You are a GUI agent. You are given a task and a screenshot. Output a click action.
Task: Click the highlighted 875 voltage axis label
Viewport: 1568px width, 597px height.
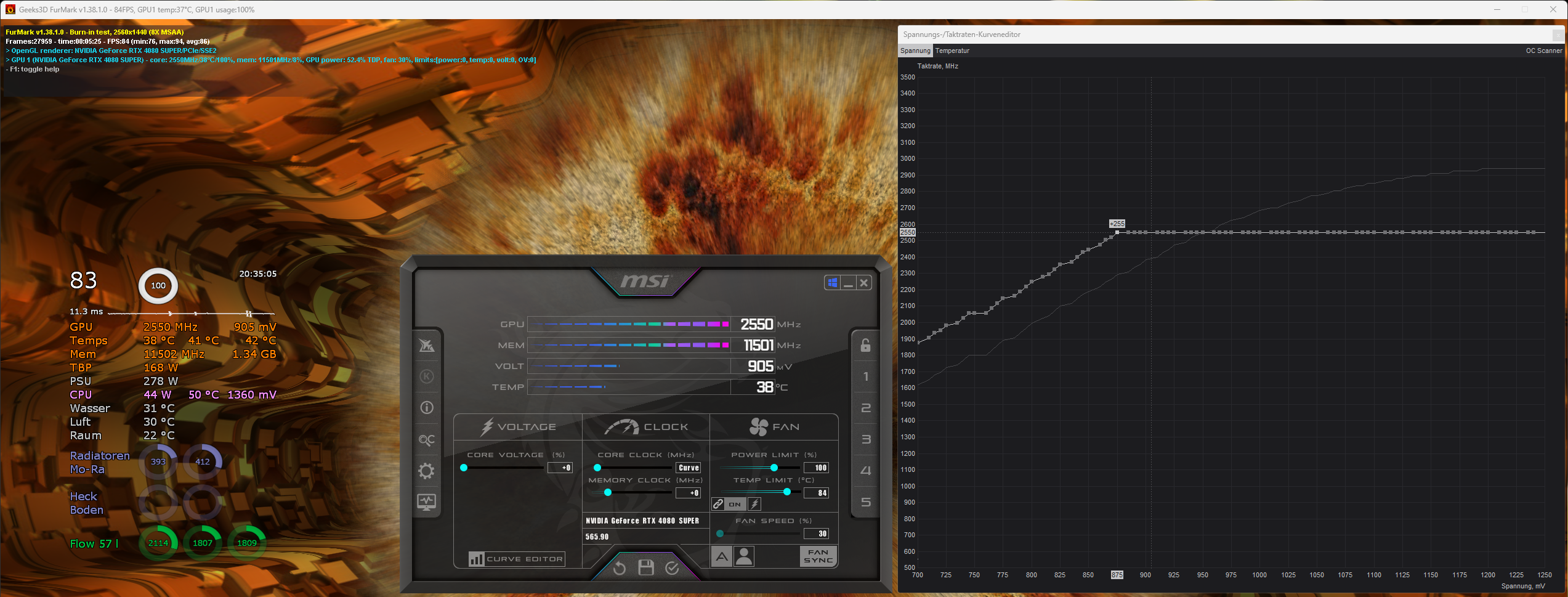pyautogui.click(x=1117, y=575)
